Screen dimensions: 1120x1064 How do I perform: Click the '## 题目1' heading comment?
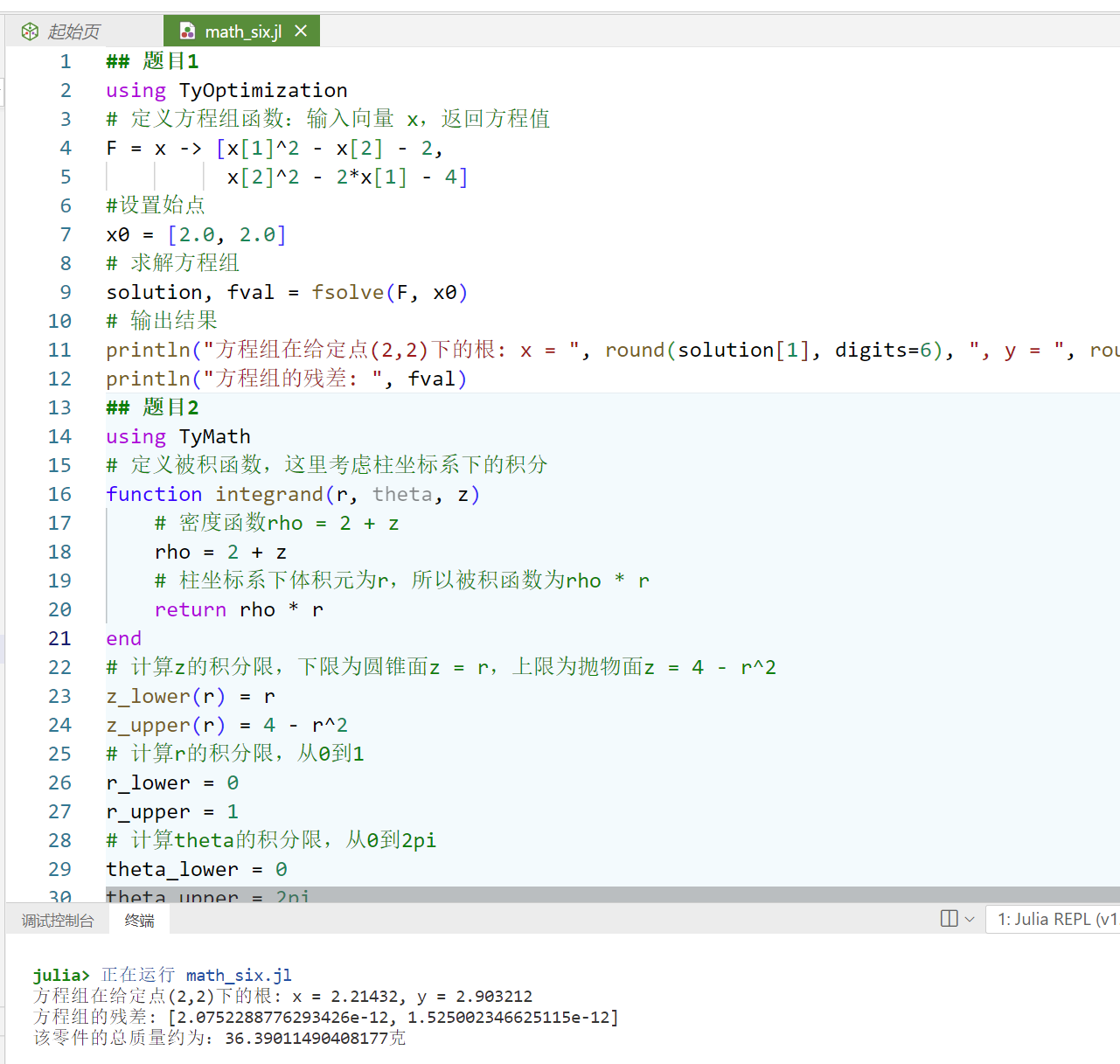click(x=152, y=61)
